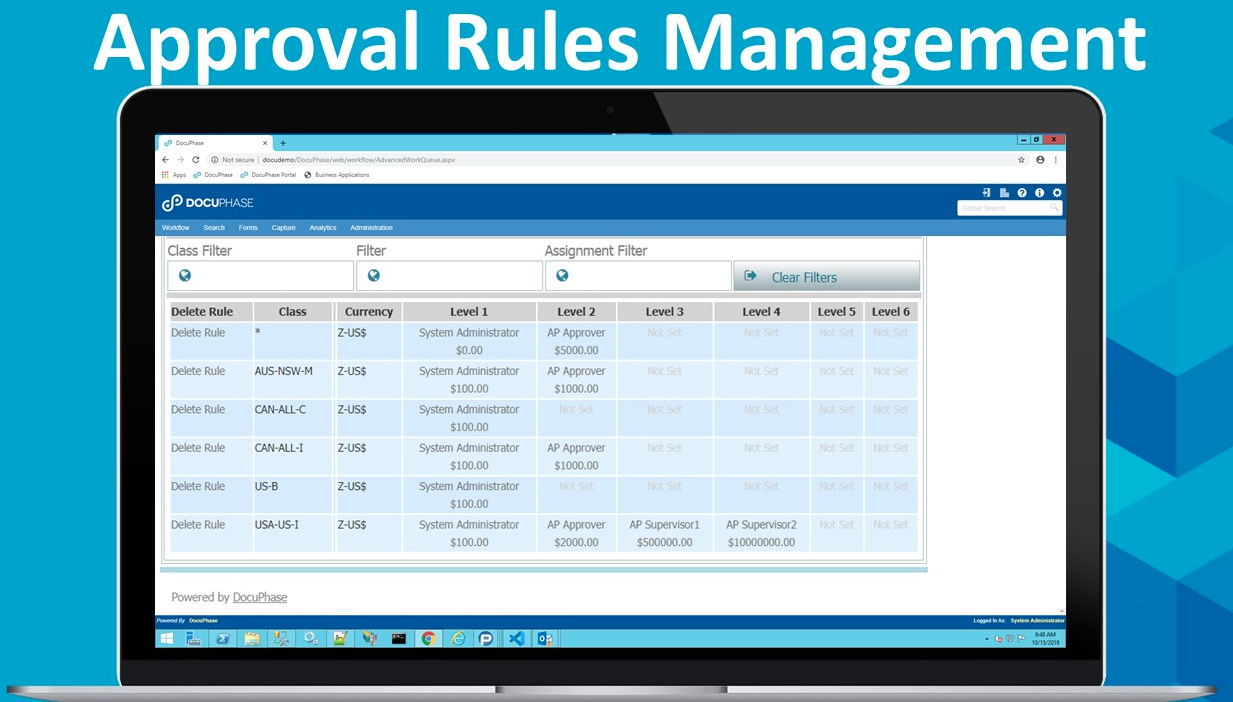Click the help question mark icon
Viewport: 1233px width, 702px height.
[1022, 192]
